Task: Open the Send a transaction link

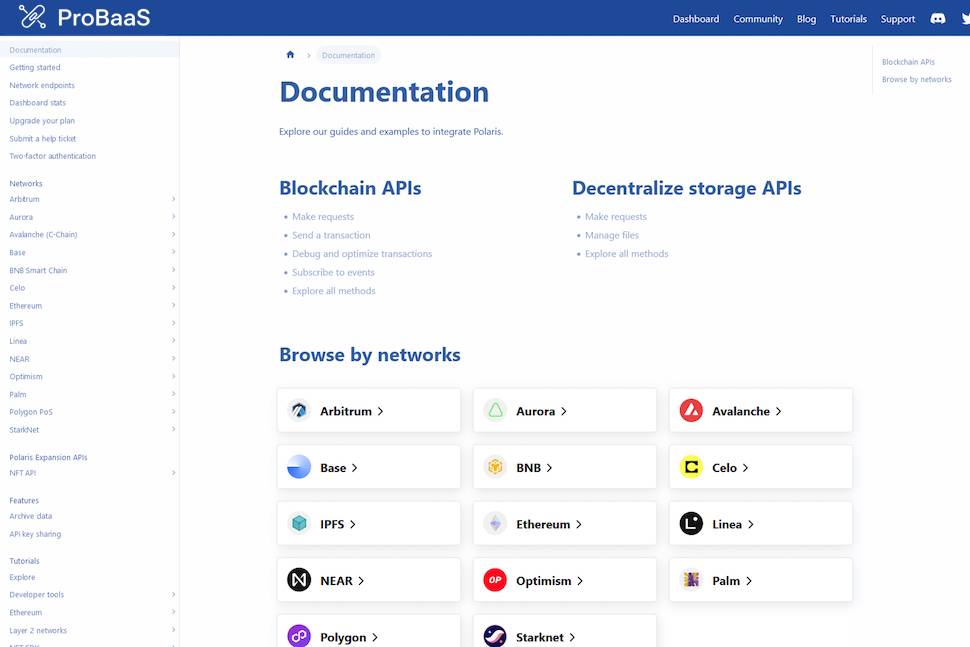Action: pos(331,235)
